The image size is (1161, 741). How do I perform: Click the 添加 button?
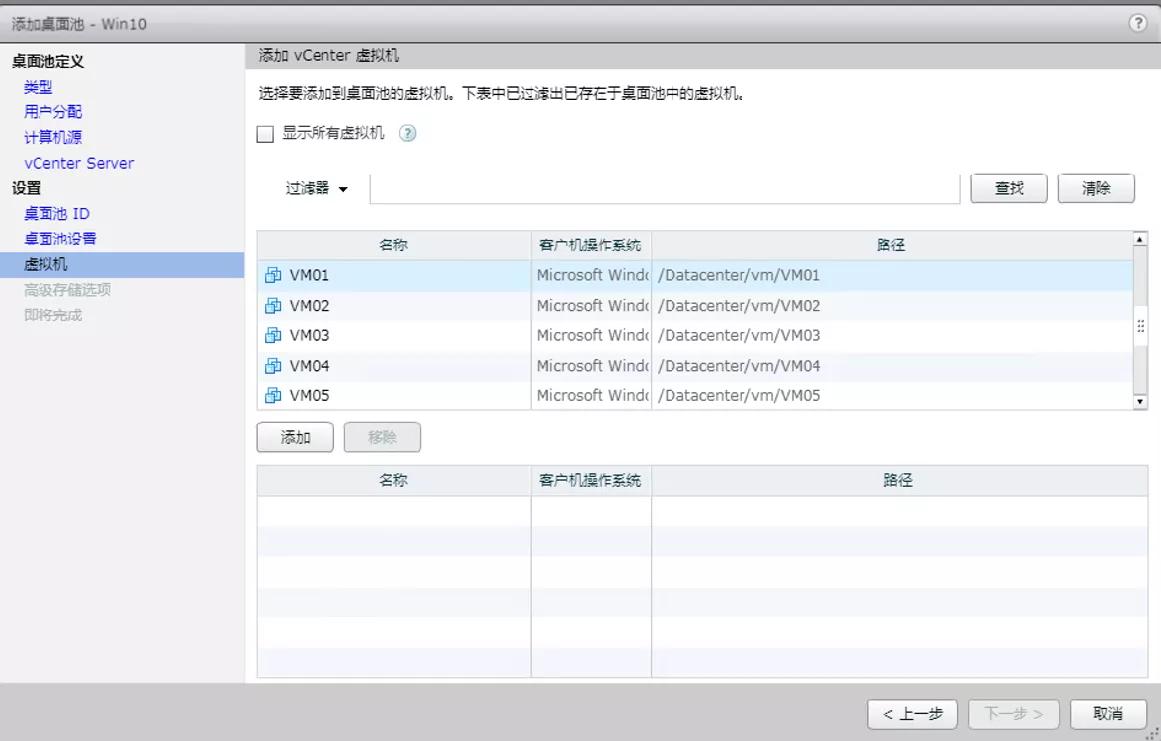pyautogui.click(x=294, y=437)
